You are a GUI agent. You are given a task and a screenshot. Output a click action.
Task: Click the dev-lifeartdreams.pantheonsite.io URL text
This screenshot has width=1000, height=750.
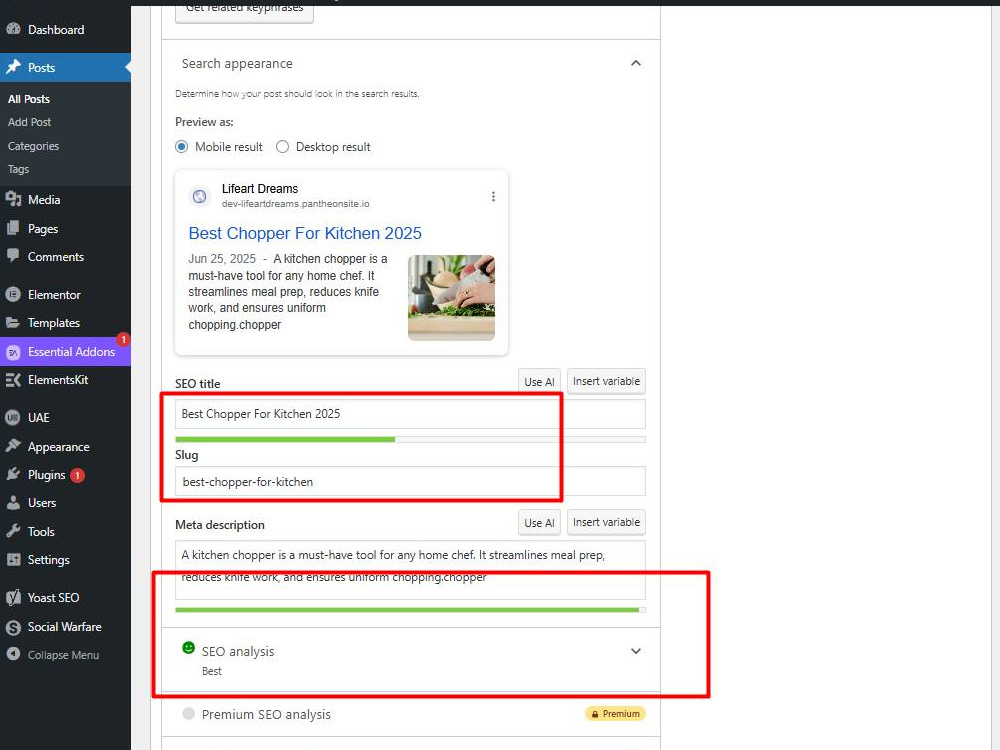coord(295,204)
